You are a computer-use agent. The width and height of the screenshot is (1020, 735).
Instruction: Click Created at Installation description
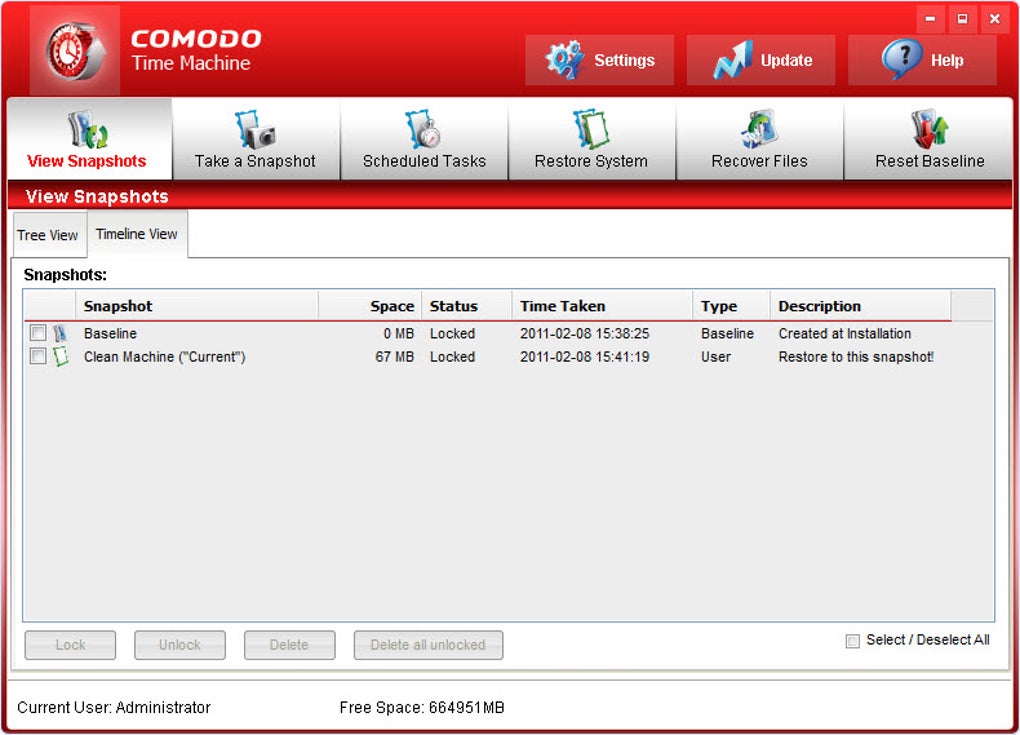pyautogui.click(x=844, y=334)
